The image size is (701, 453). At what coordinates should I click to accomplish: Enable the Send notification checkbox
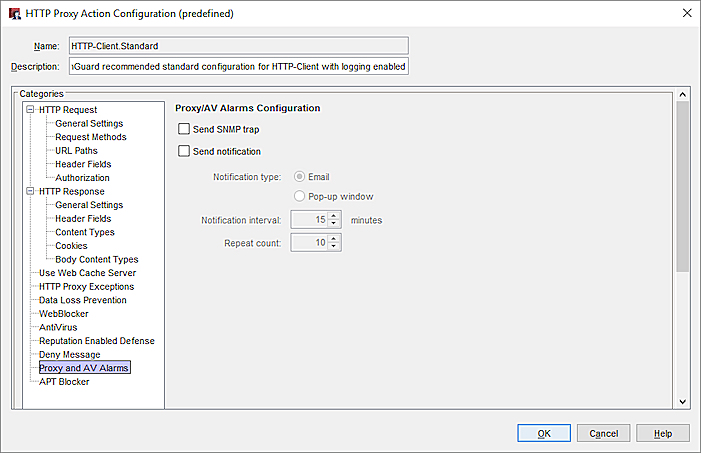point(184,151)
